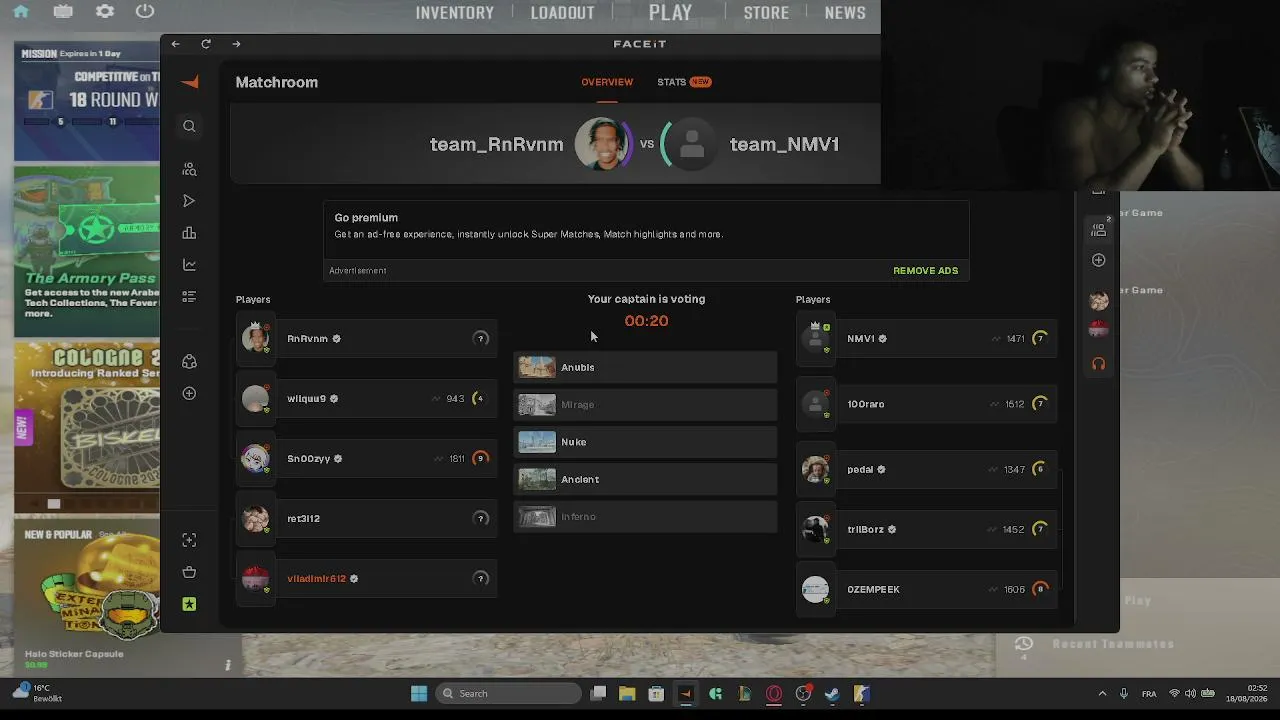Go back with the FACEIT back arrow
The height and width of the screenshot is (720, 1280).
coord(175,44)
